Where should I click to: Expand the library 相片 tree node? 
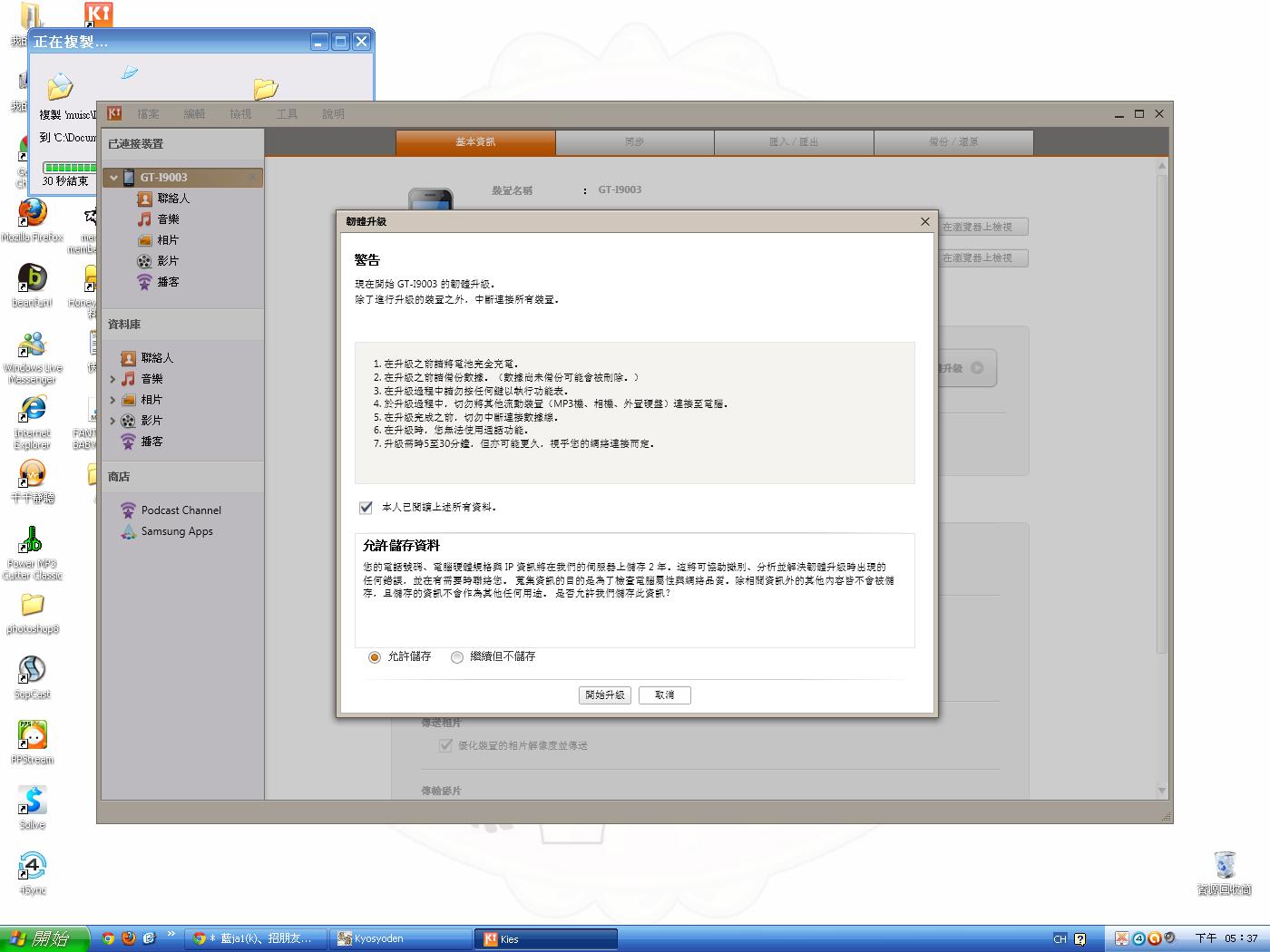(112, 400)
